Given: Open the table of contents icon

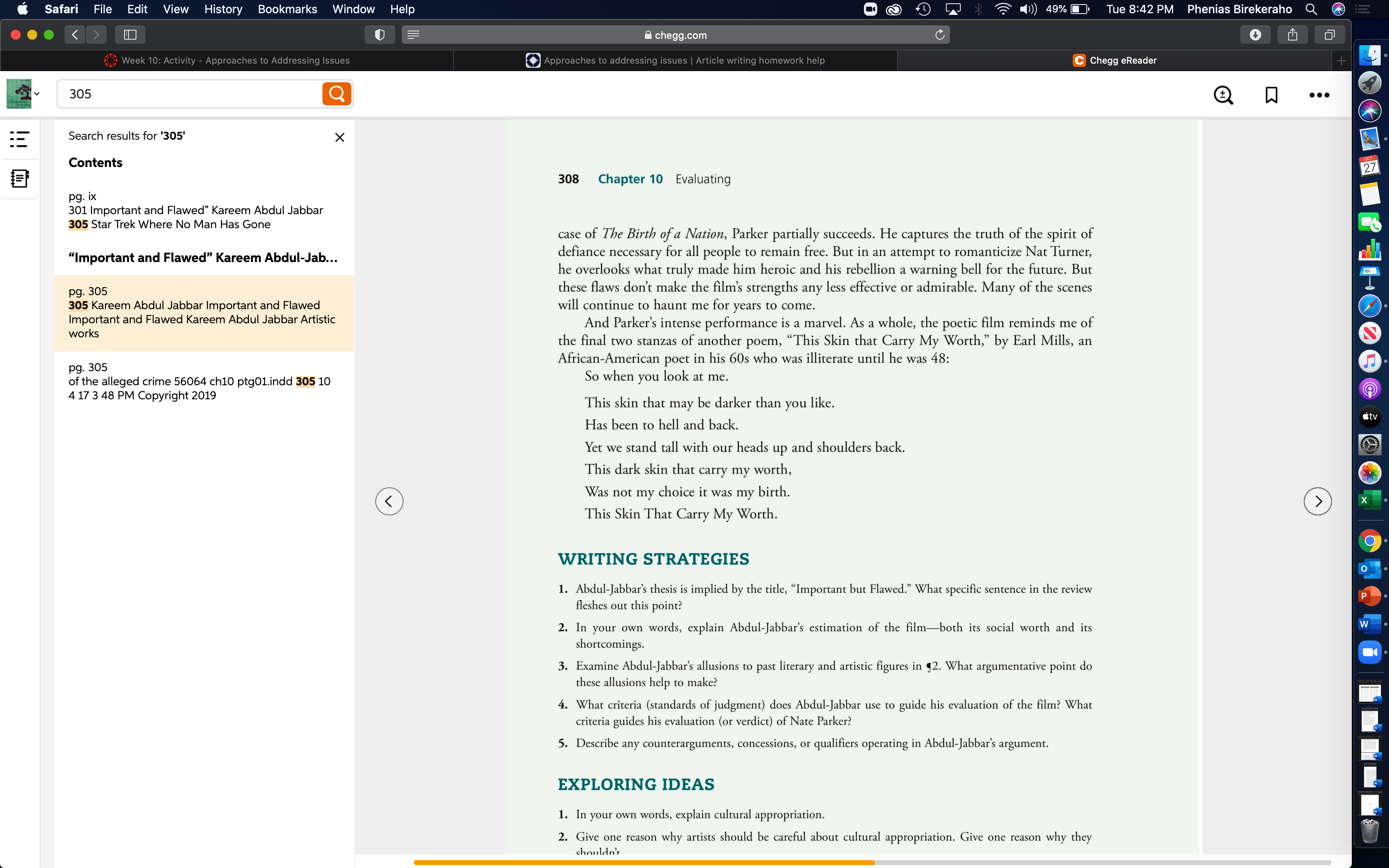Looking at the screenshot, I should click(x=19, y=139).
